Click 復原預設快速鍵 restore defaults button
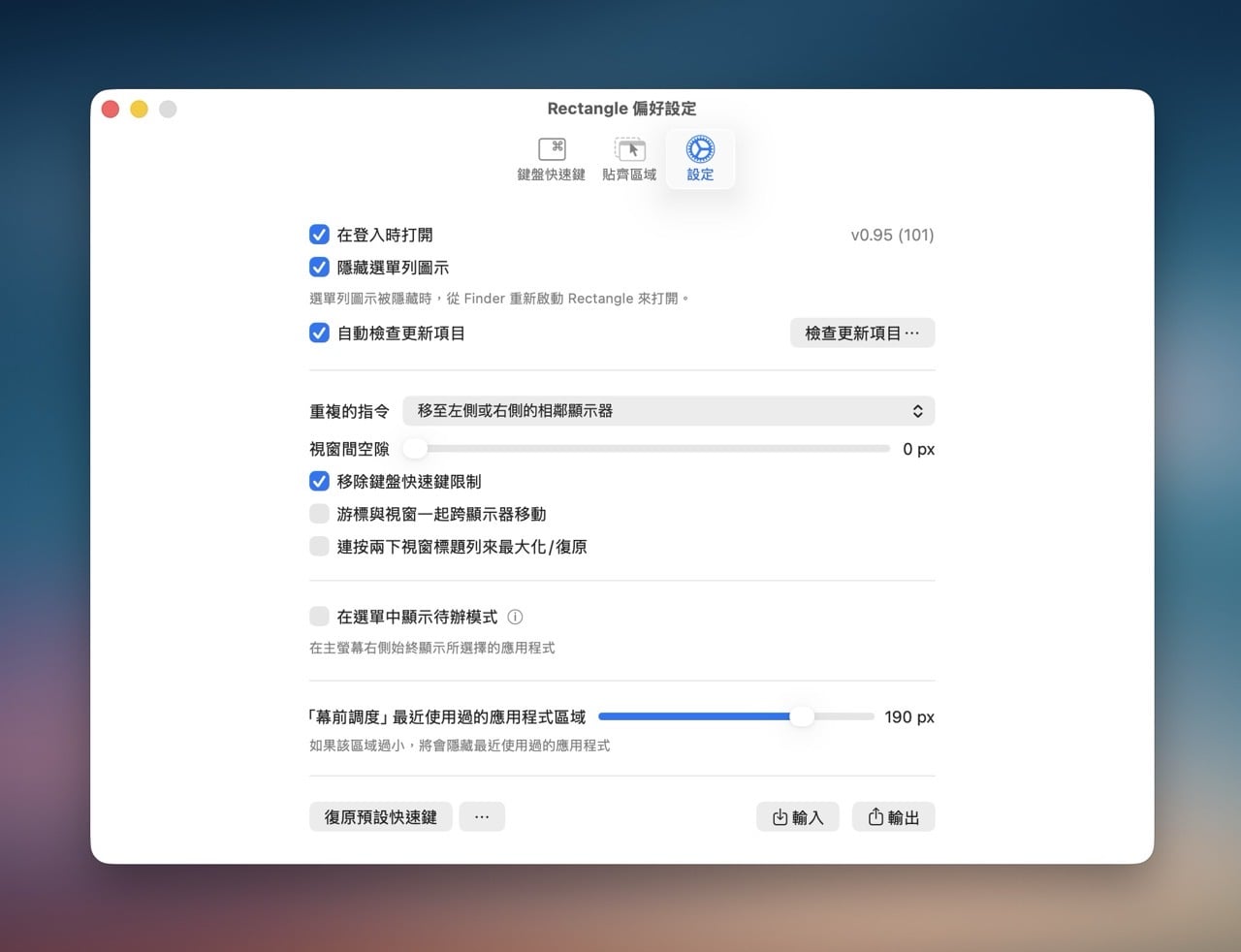 pyautogui.click(x=380, y=817)
